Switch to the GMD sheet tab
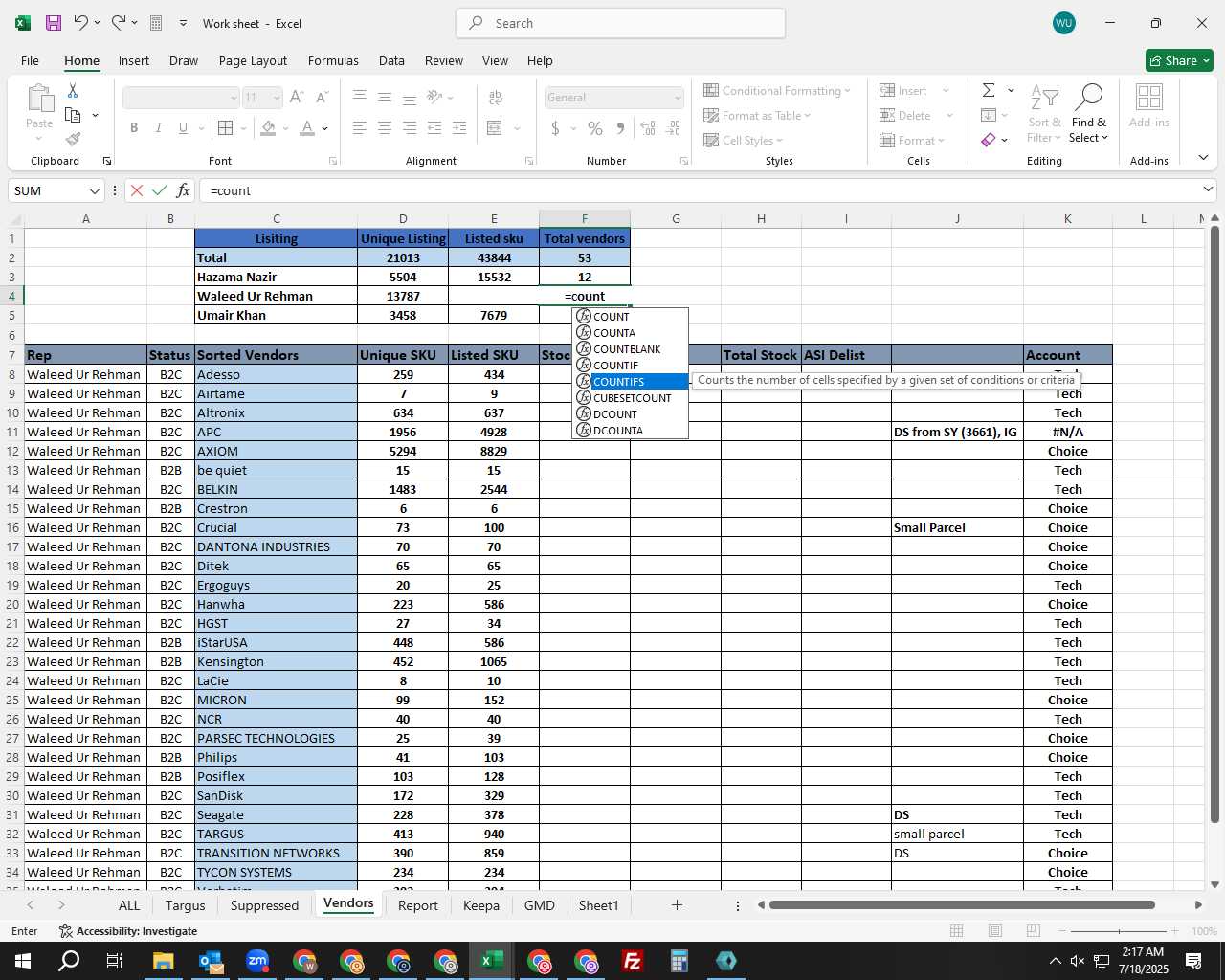Screen dimensions: 1225x980 (x=540, y=905)
